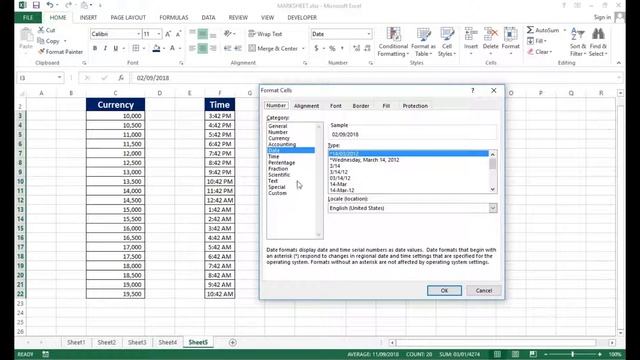Toggle align left

[192, 48]
